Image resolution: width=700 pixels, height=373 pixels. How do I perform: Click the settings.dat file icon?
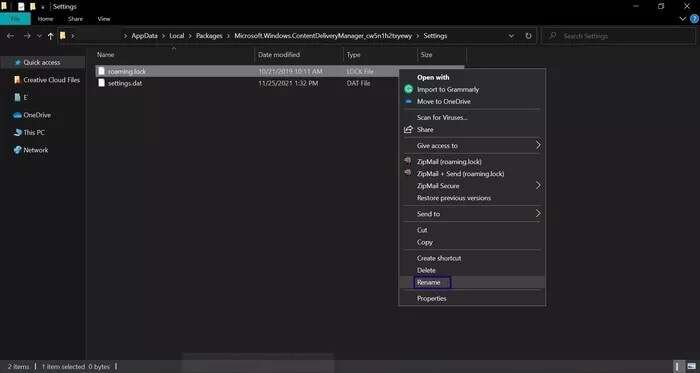(101, 83)
